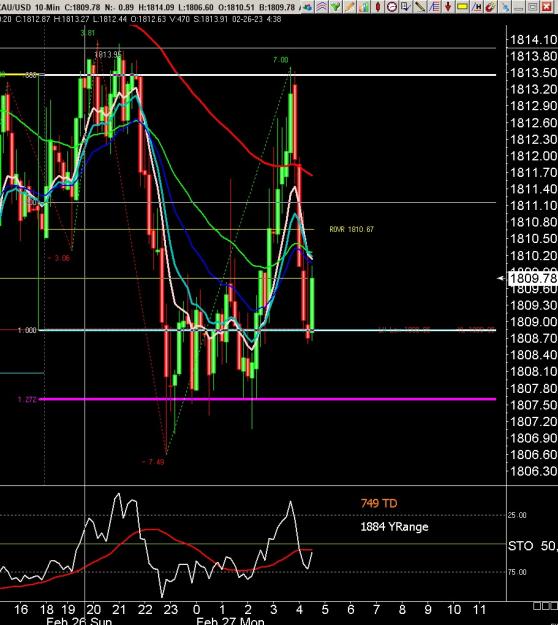Click the STO stochastic indicator label
This screenshot has height=625, width=558.
pos(521,545)
